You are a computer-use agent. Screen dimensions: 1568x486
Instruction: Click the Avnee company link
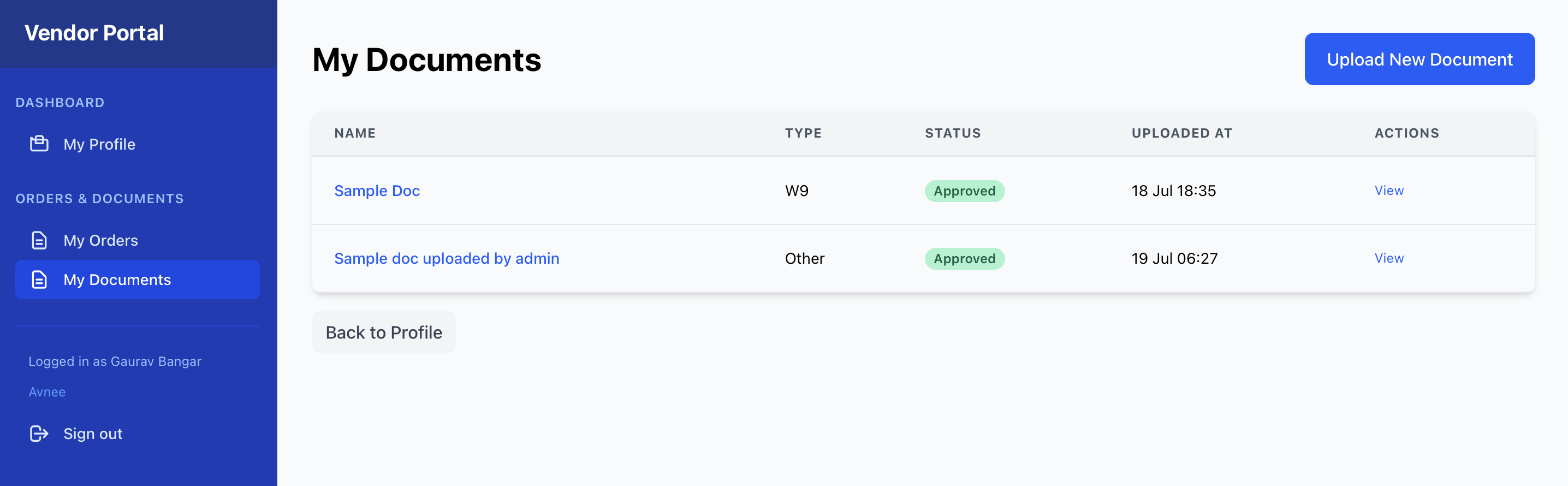coord(47,392)
